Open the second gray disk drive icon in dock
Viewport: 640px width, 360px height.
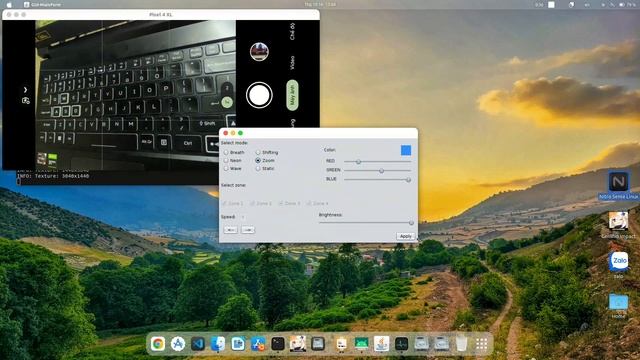(x=441, y=344)
